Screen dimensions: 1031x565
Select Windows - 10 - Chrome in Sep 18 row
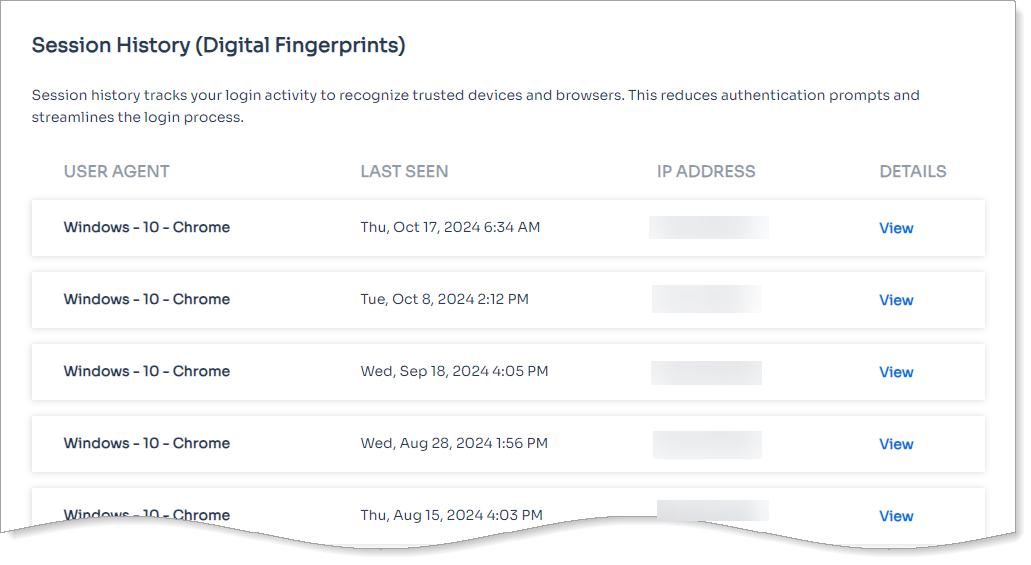[147, 371]
